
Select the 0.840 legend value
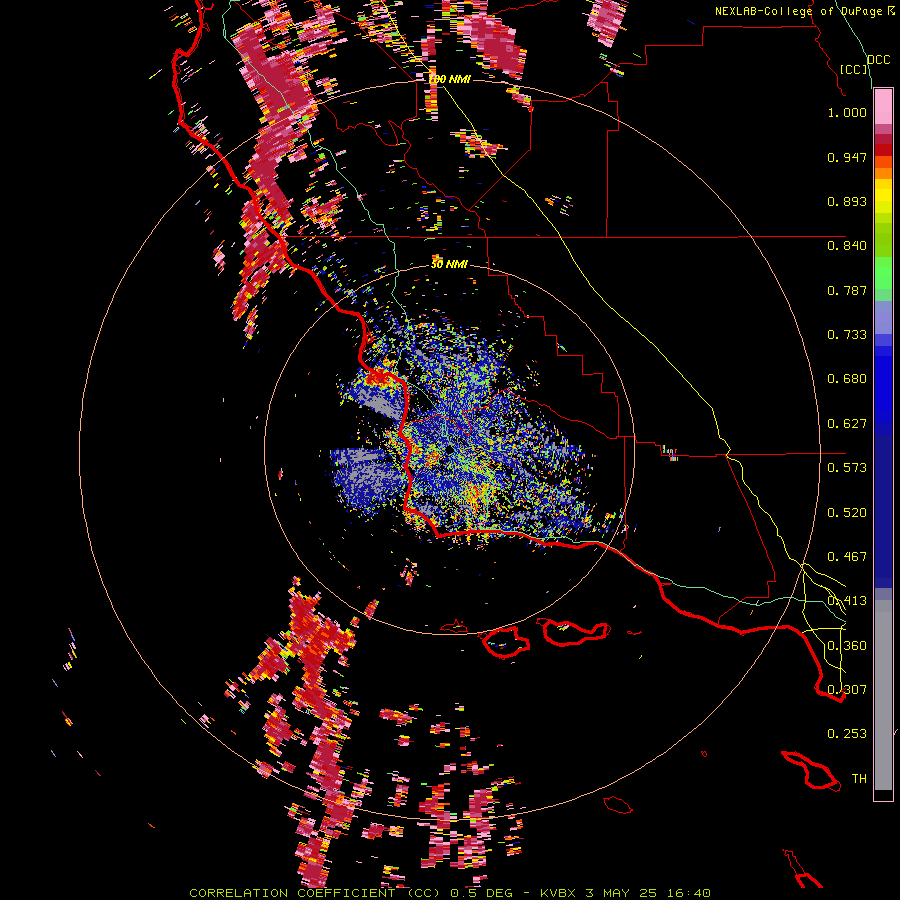847,246
